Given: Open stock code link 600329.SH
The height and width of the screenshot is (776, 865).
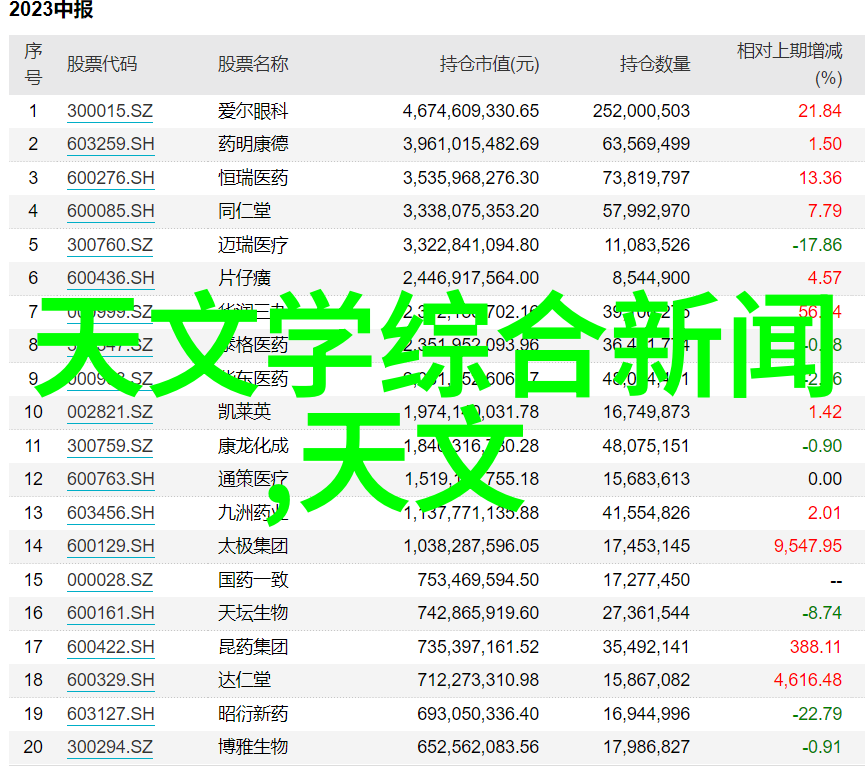Looking at the screenshot, I should point(110,680).
